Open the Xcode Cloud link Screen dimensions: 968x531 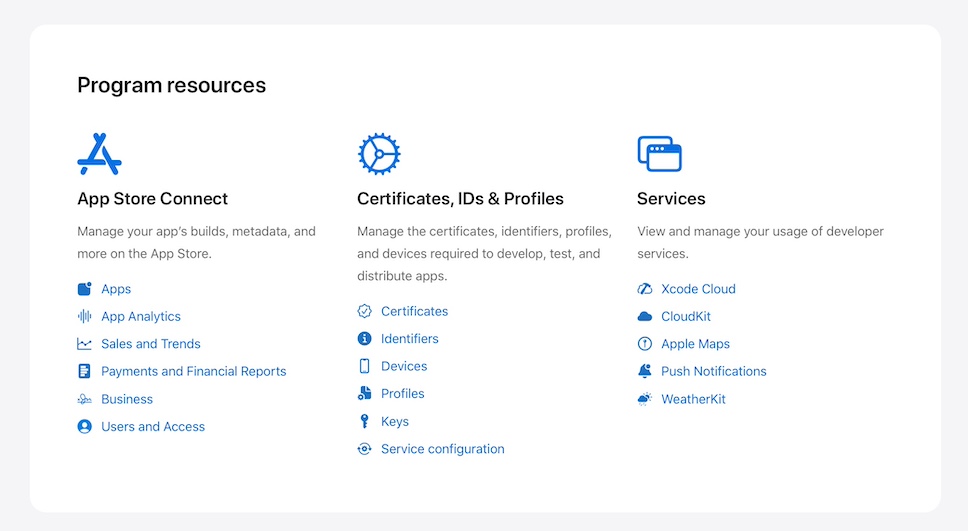click(698, 289)
